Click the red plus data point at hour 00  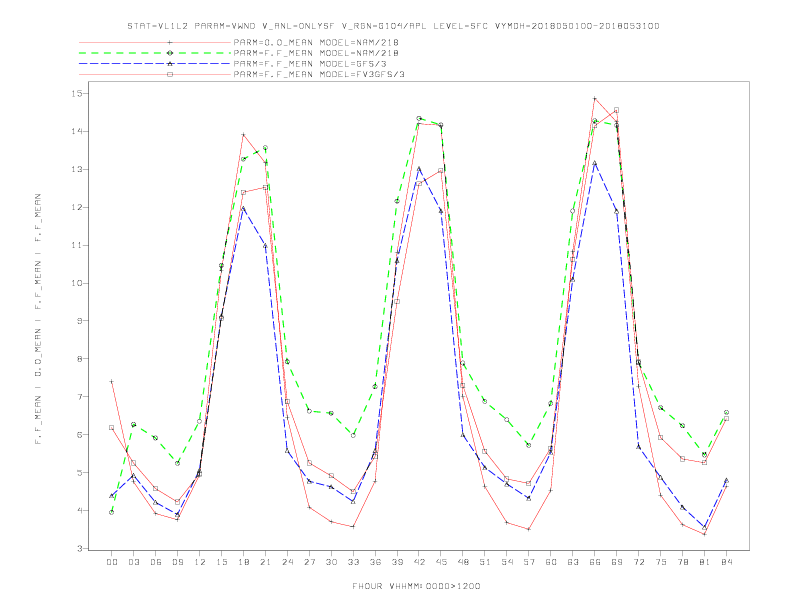pyautogui.click(x=112, y=382)
